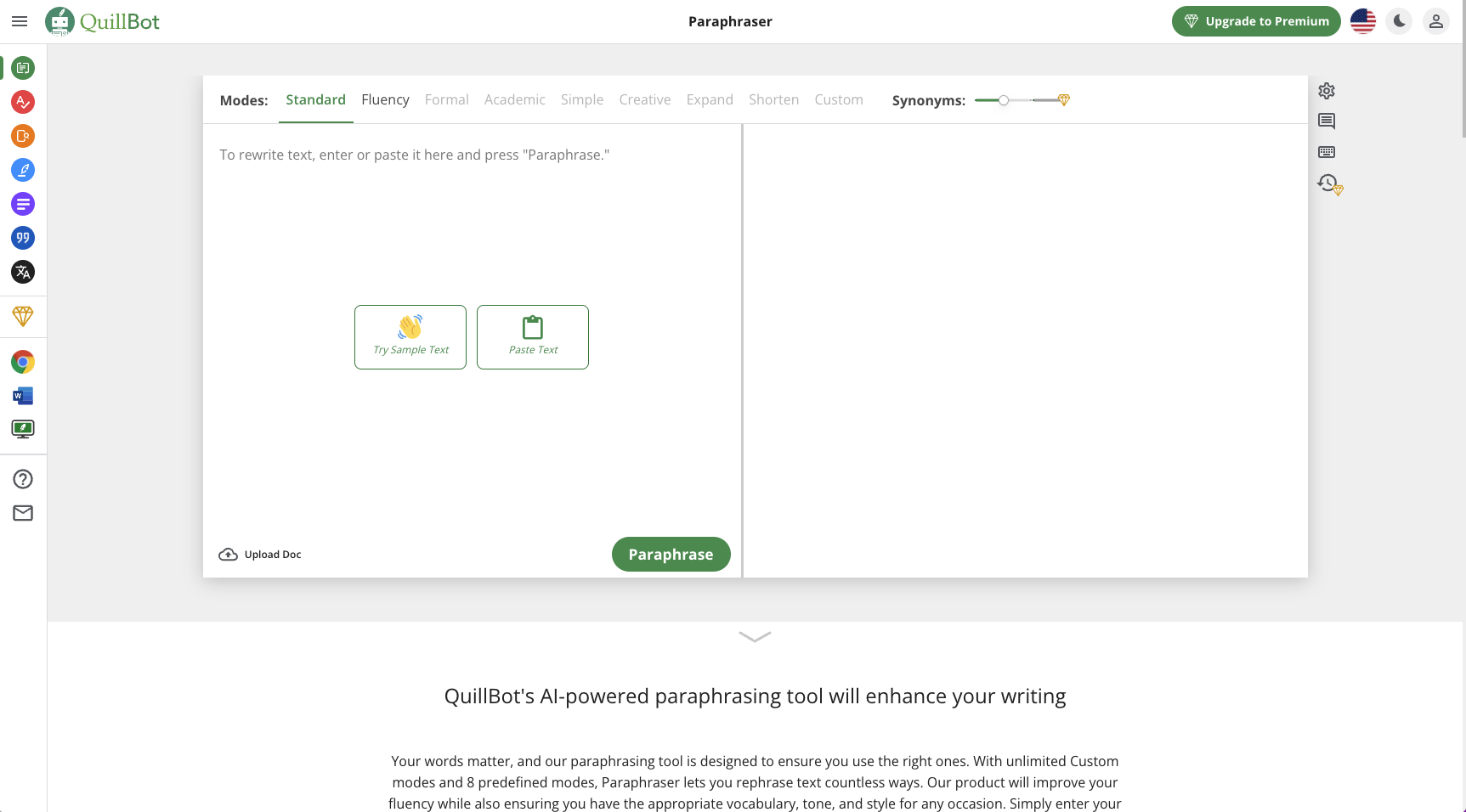Viewport: 1466px width, 812px height.
Task: Show keyboard hotkeys icon
Action: pyautogui.click(x=1327, y=152)
